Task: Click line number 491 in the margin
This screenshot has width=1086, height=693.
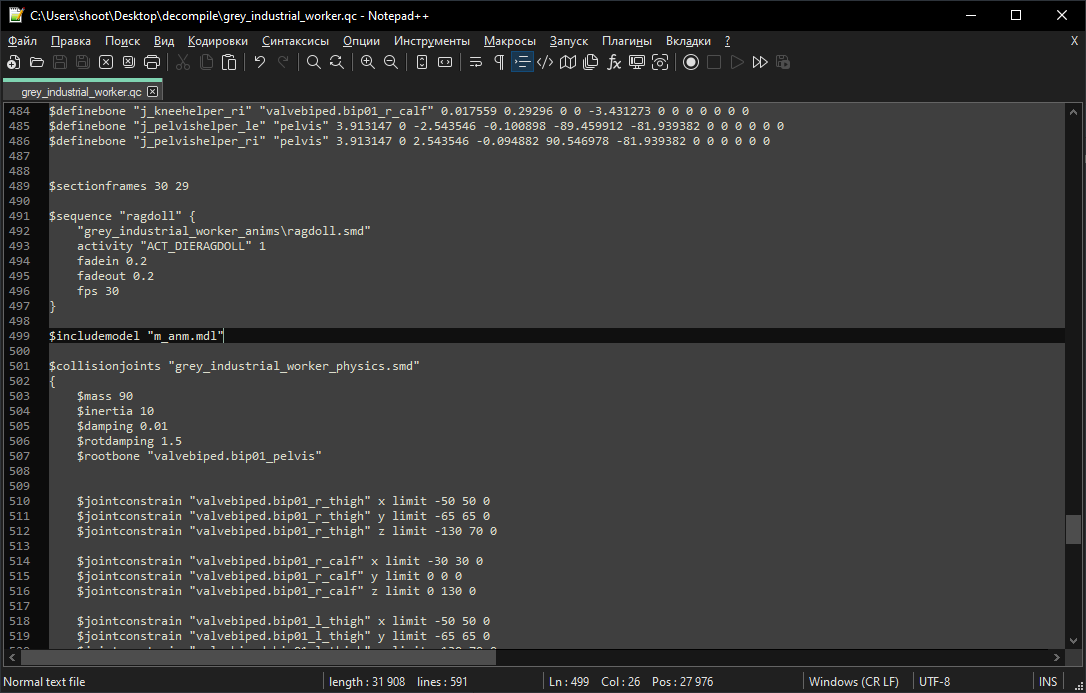Action: click(19, 216)
